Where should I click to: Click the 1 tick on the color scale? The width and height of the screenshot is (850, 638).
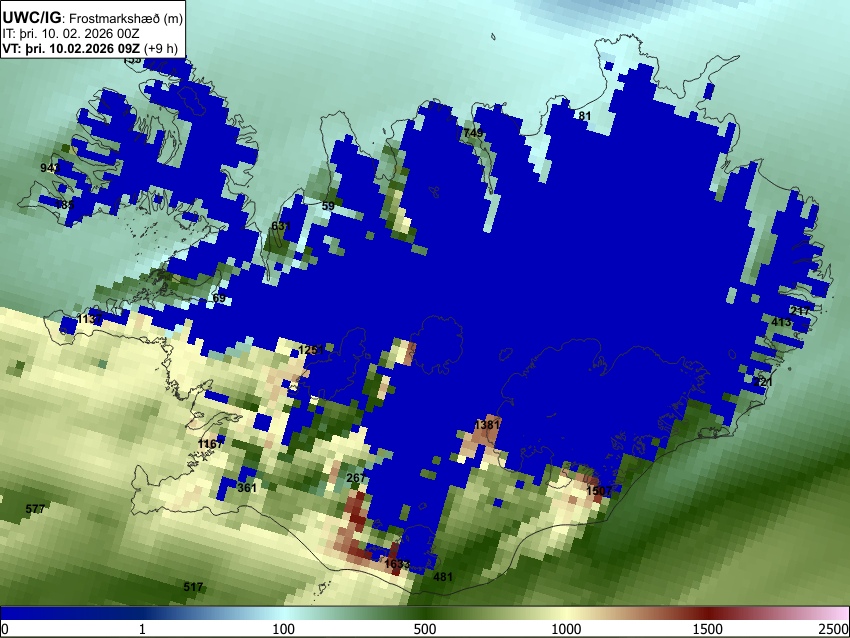click(142, 629)
